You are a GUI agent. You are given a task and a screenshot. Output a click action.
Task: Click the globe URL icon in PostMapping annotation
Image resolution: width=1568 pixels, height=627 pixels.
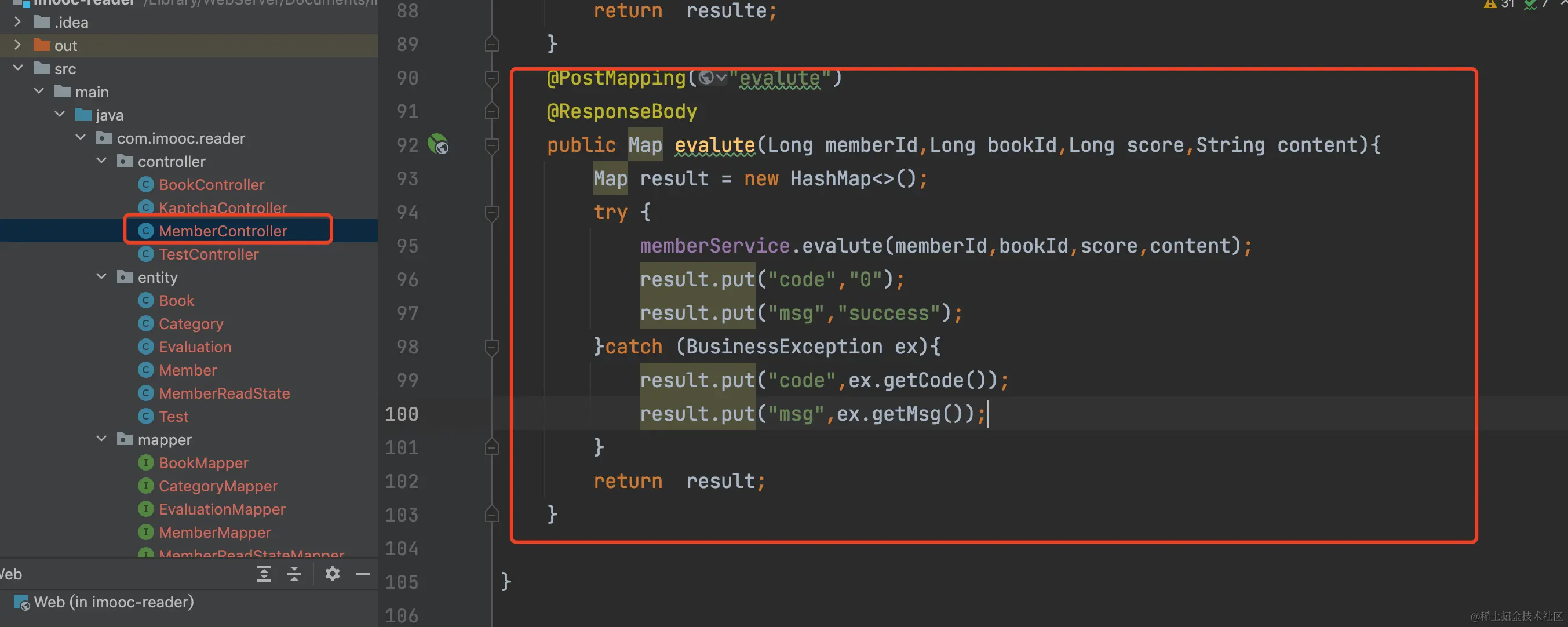[706, 78]
